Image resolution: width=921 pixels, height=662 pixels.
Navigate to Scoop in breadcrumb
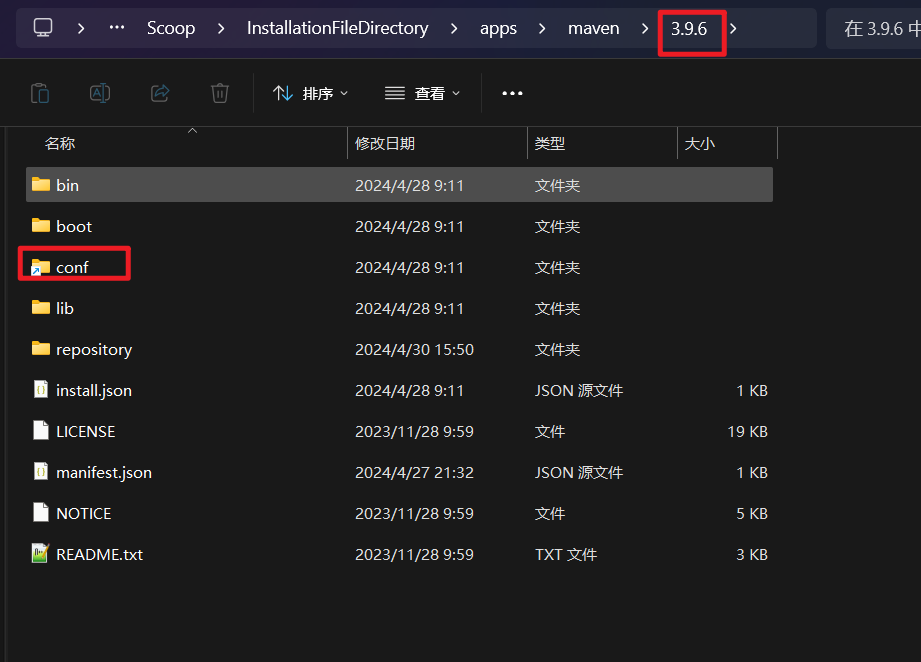pyautogui.click(x=171, y=28)
